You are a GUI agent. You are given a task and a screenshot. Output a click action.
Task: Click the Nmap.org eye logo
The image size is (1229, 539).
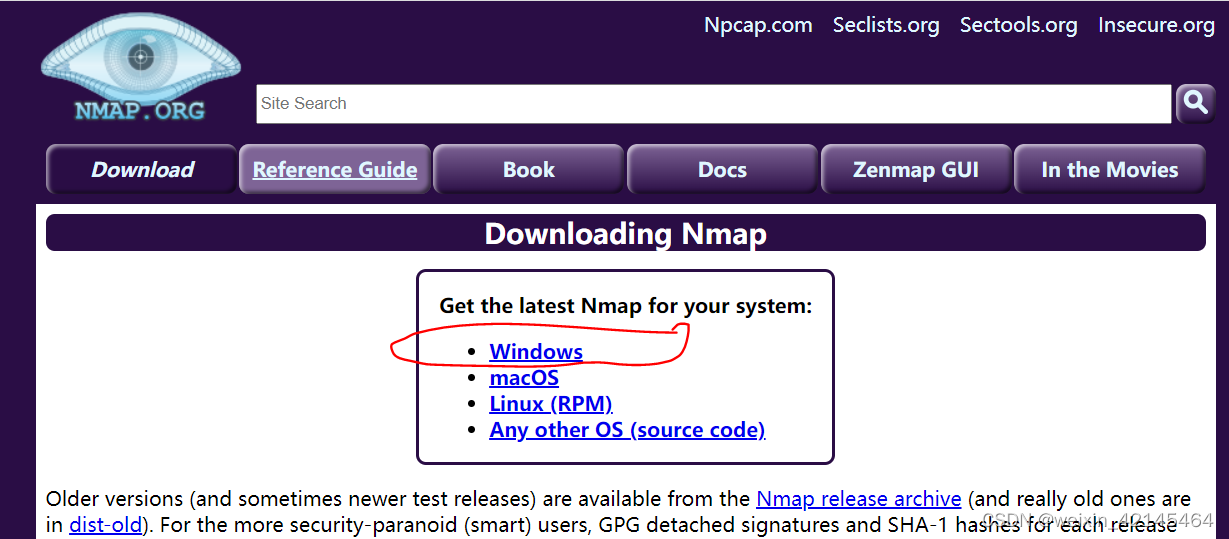140,68
